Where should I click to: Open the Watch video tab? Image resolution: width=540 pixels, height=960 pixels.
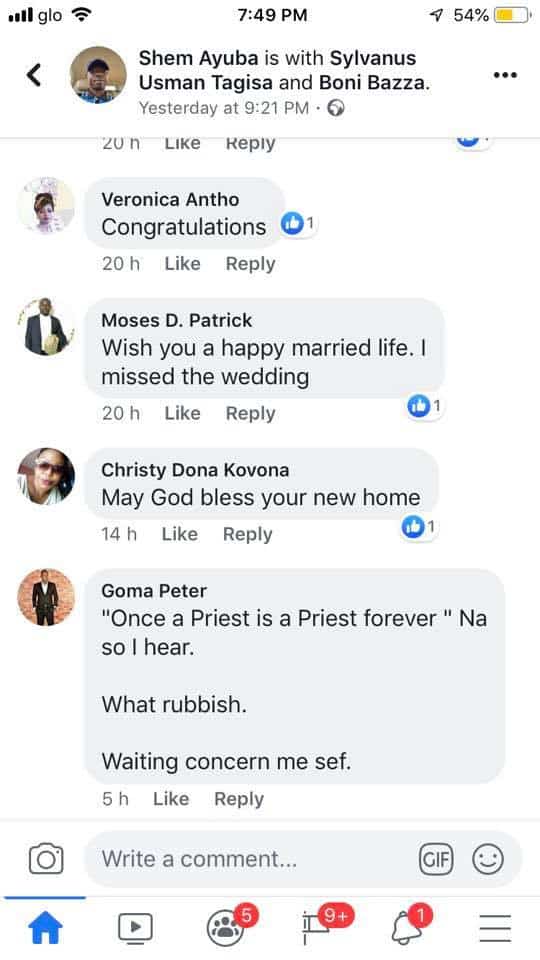click(x=135, y=928)
